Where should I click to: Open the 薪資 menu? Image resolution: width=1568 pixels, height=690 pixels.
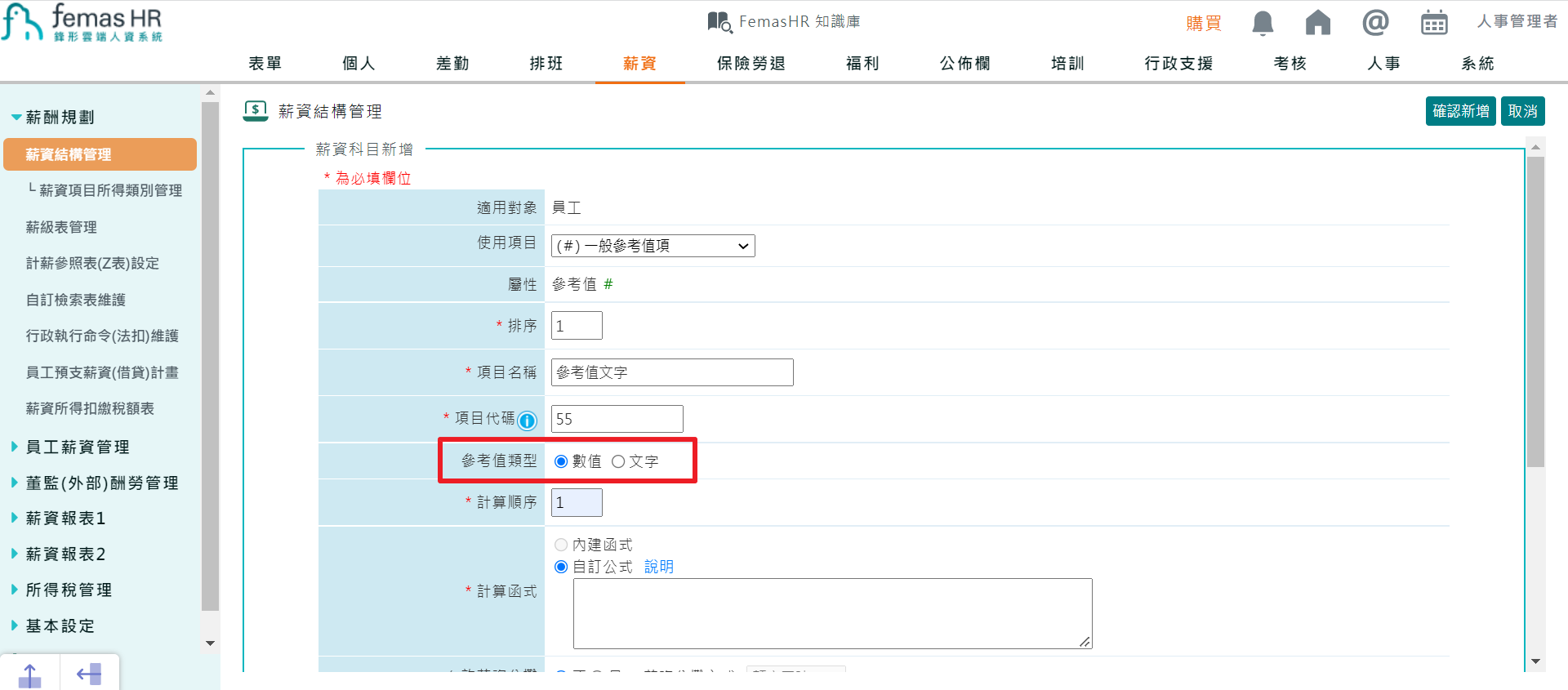click(640, 64)
